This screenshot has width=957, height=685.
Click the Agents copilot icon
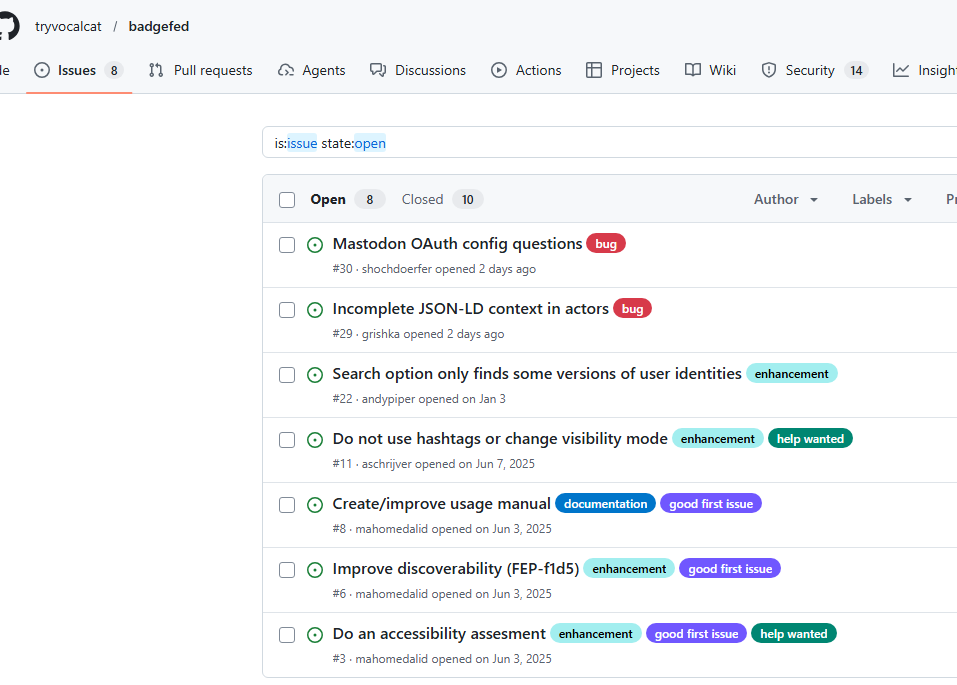pyautogui.click(x=285, y=70)
